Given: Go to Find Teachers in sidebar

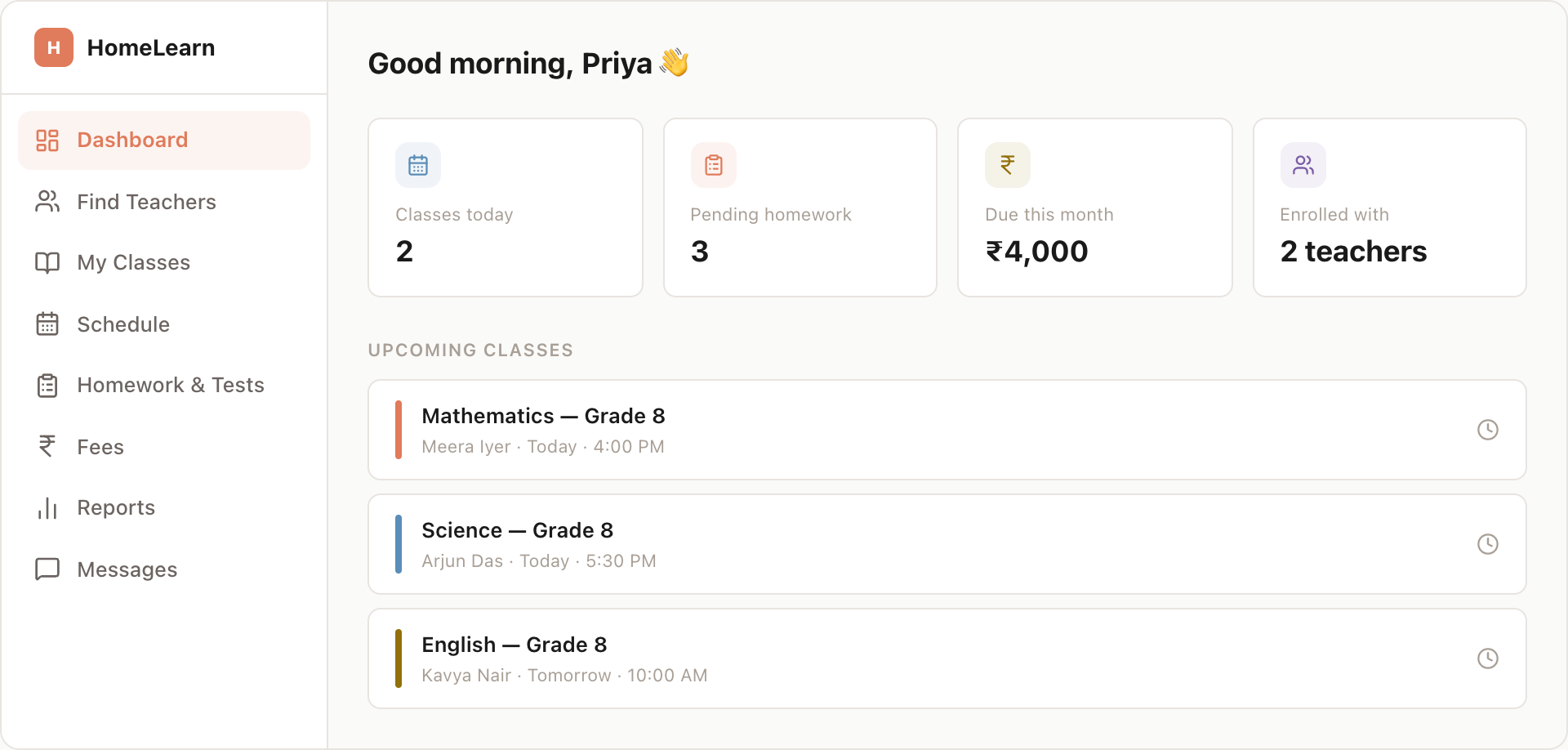Looking at the screenshot, I should coord(146,202).
